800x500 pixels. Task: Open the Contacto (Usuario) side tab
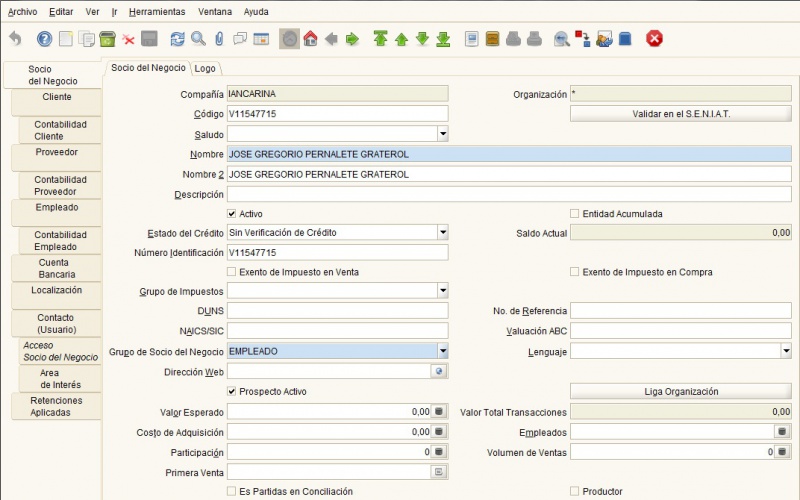point(57,323)
